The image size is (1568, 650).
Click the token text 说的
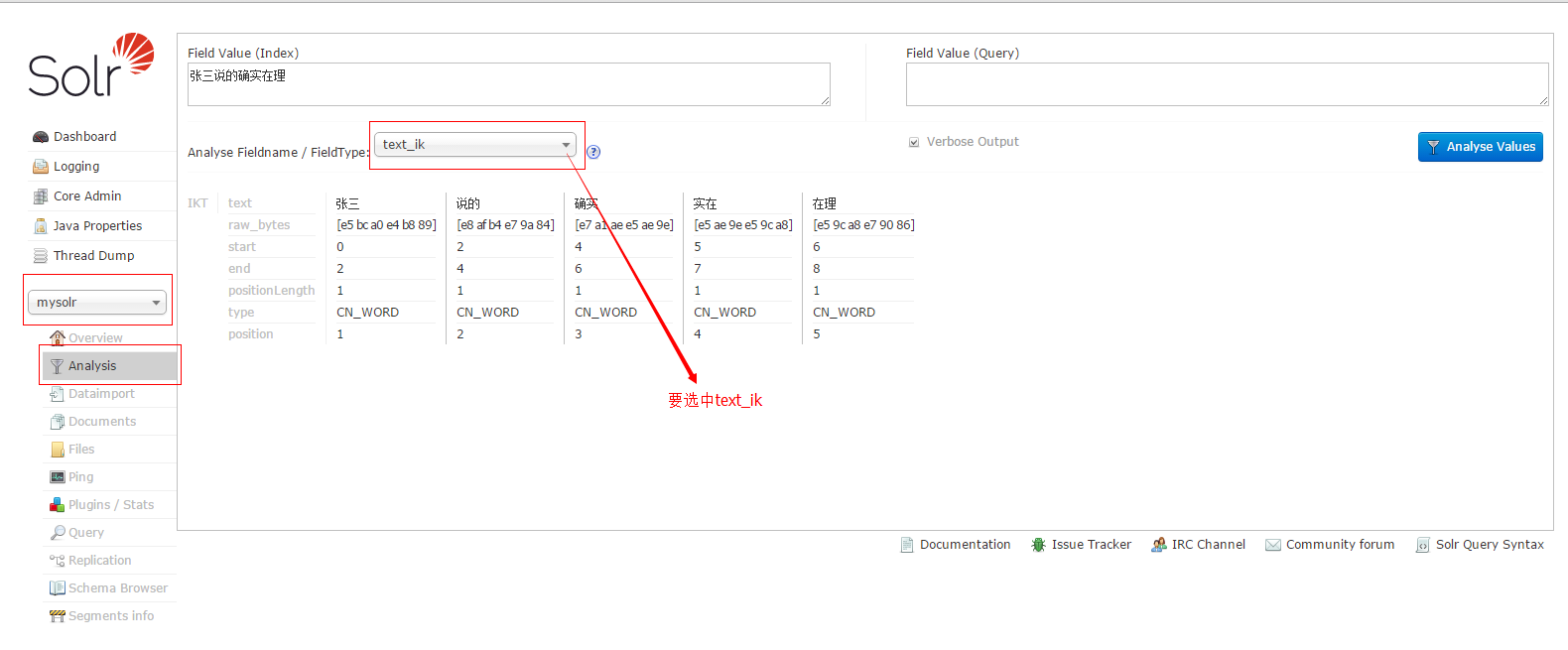467,203
